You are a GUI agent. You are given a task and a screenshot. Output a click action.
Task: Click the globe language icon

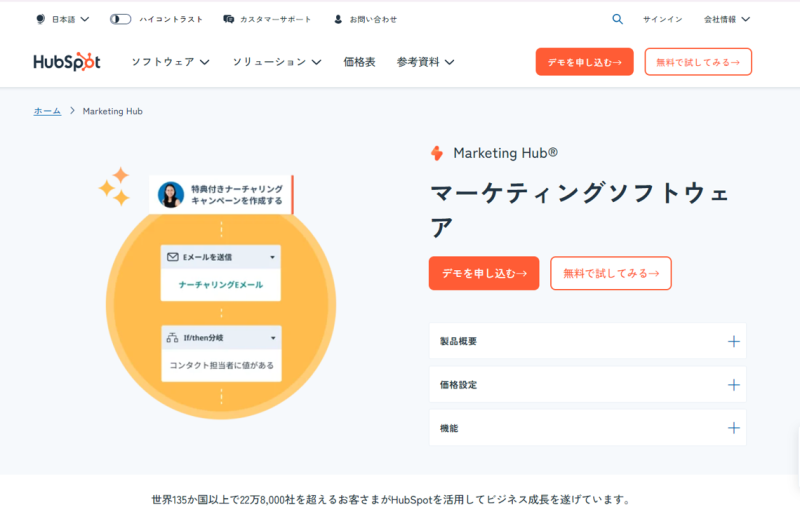click(40, 19)
